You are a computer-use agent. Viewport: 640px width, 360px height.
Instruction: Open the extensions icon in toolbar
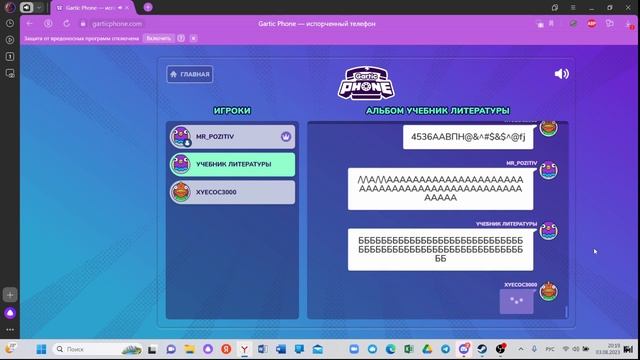pyautogui.click(x=610, y=23)
